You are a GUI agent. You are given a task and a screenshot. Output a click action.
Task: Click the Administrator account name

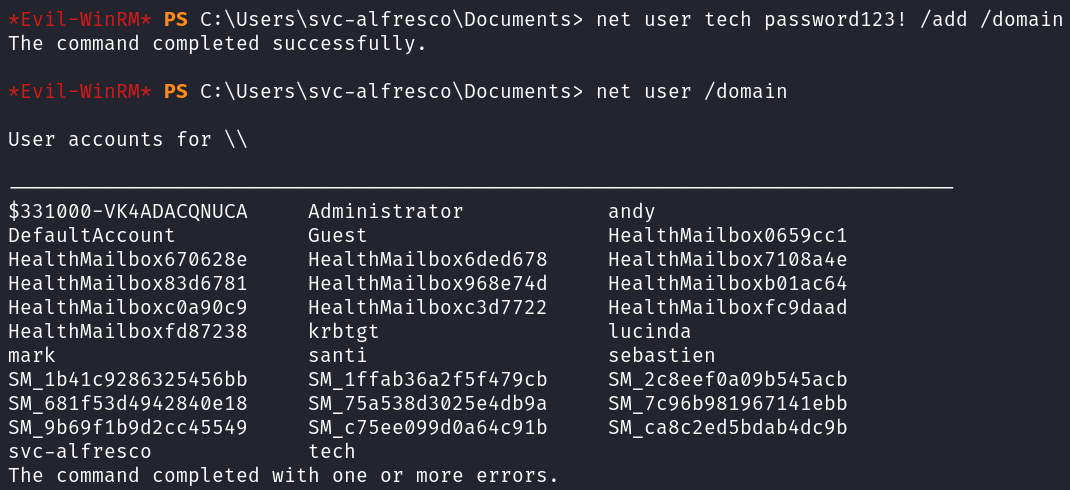[385, 212]
